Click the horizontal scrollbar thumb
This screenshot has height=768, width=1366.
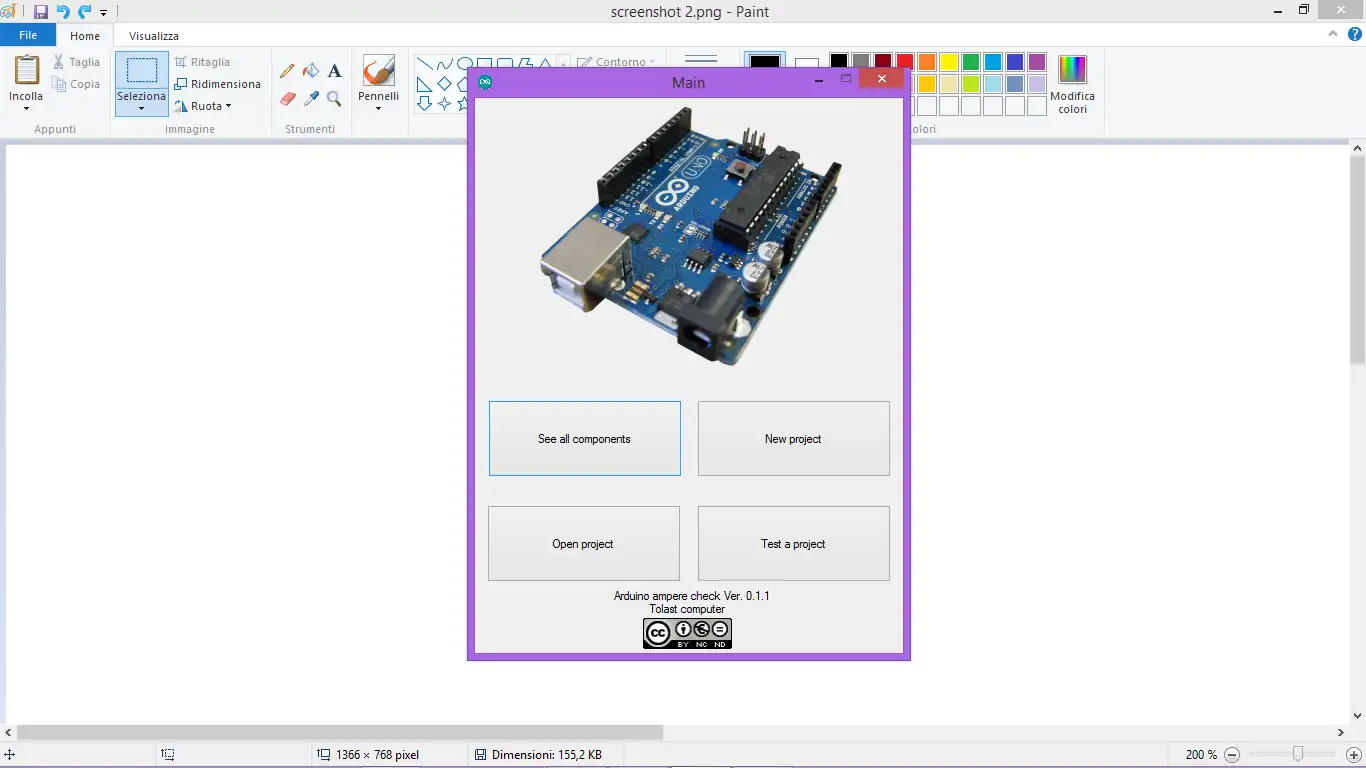pos(340,733)
